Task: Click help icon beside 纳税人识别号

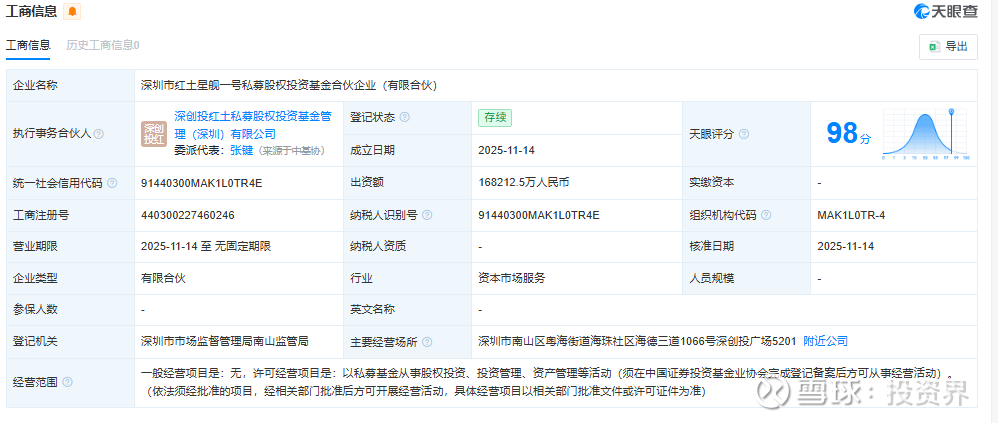Action: coord(426,215)
